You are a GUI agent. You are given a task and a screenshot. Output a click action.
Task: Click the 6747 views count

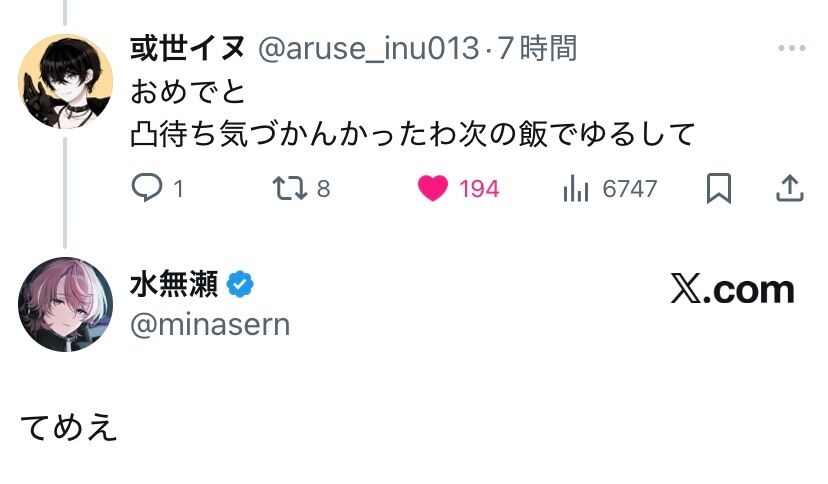point(629,188)
